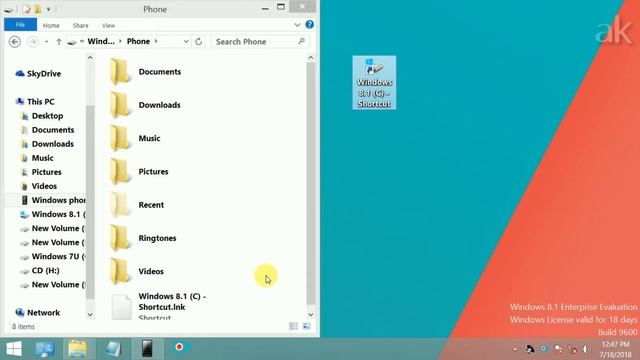This screenshot has height=360, width=640.
Task: Switch to large icons view layout
Action: (307, 326)
